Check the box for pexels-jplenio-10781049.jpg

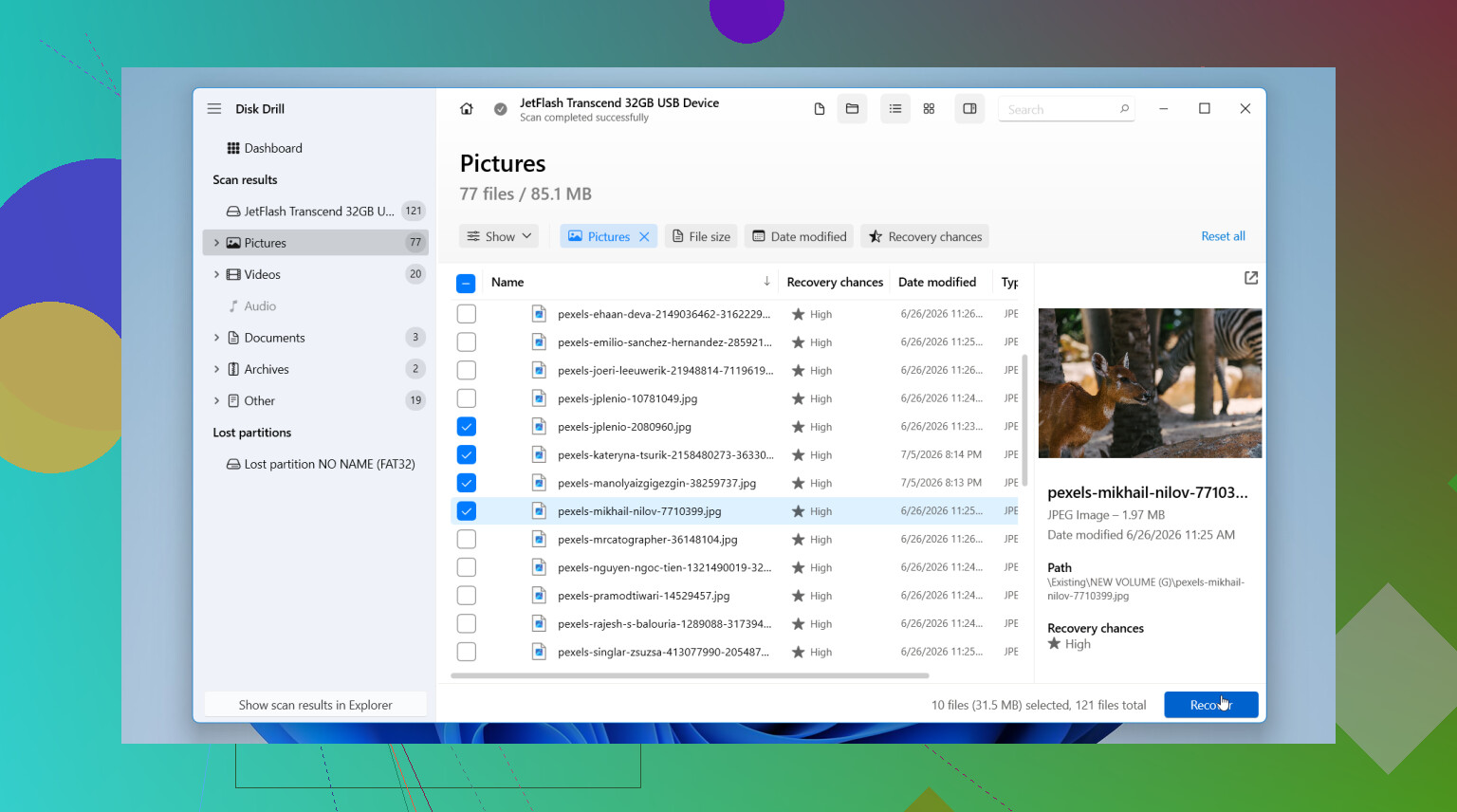tap(466, 398)
